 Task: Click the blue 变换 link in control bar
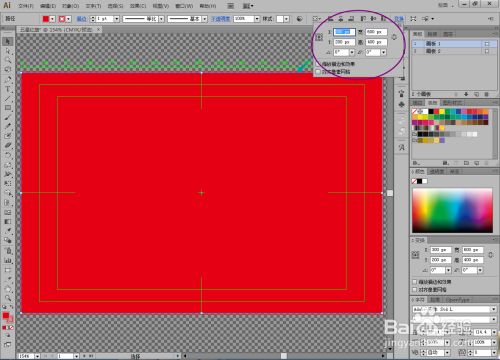pos(399,19)
